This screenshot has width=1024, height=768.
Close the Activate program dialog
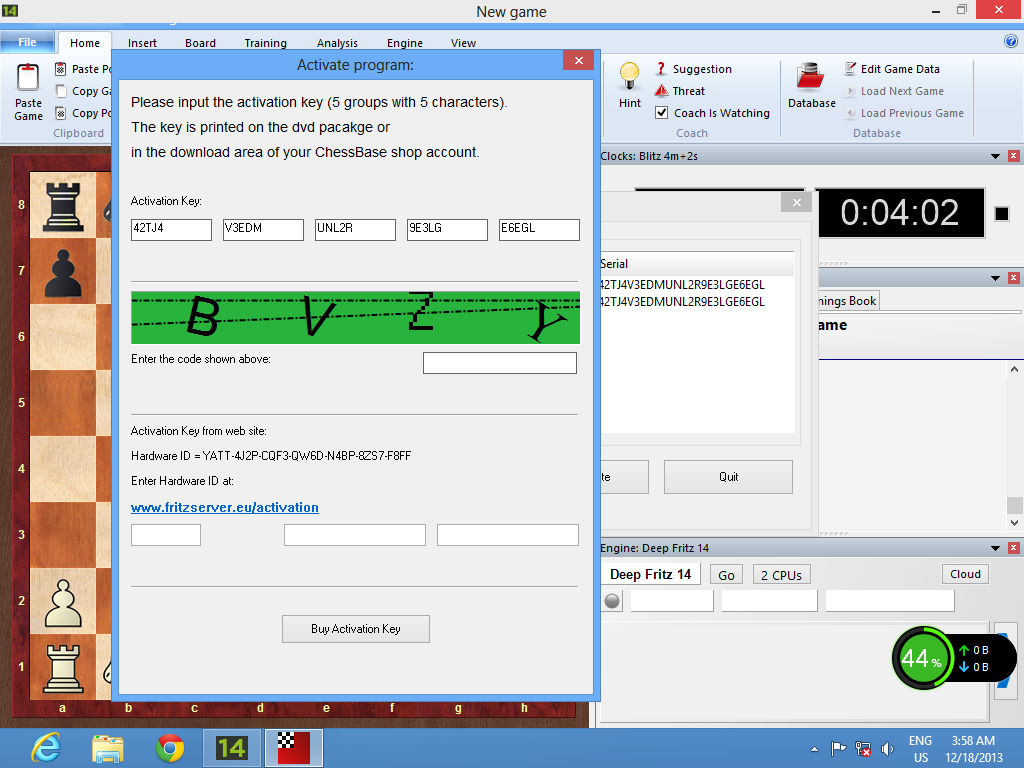point(579,61)
